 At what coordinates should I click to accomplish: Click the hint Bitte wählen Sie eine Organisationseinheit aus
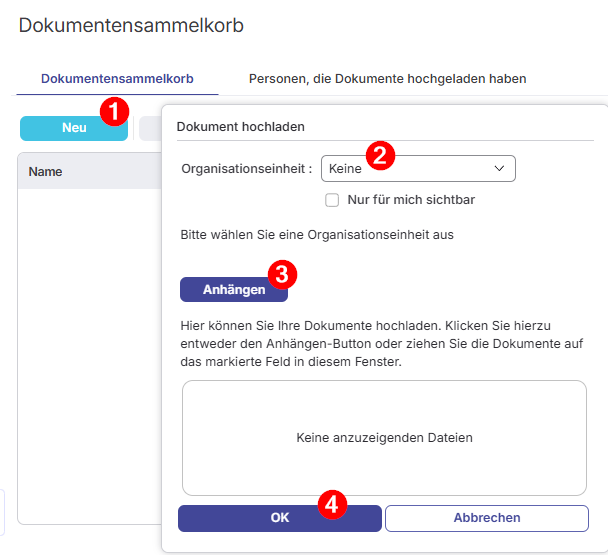pos(318,235)
